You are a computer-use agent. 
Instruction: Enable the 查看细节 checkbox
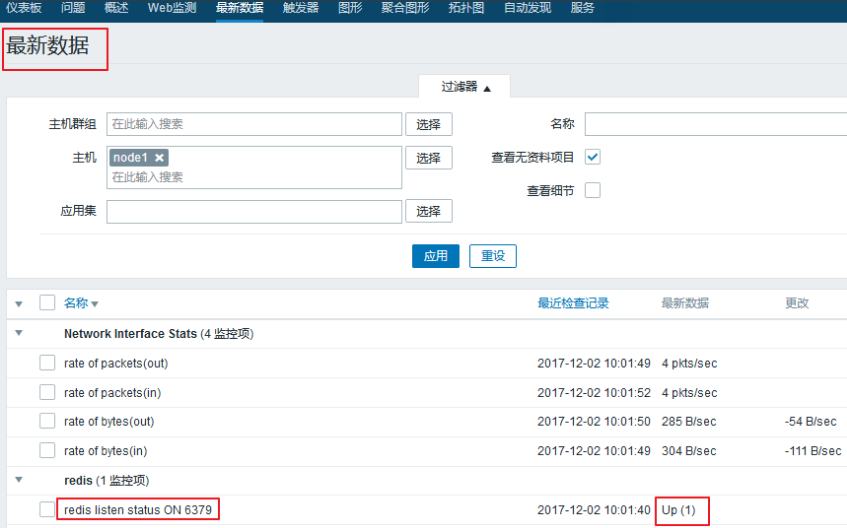(x=593, y=190)
